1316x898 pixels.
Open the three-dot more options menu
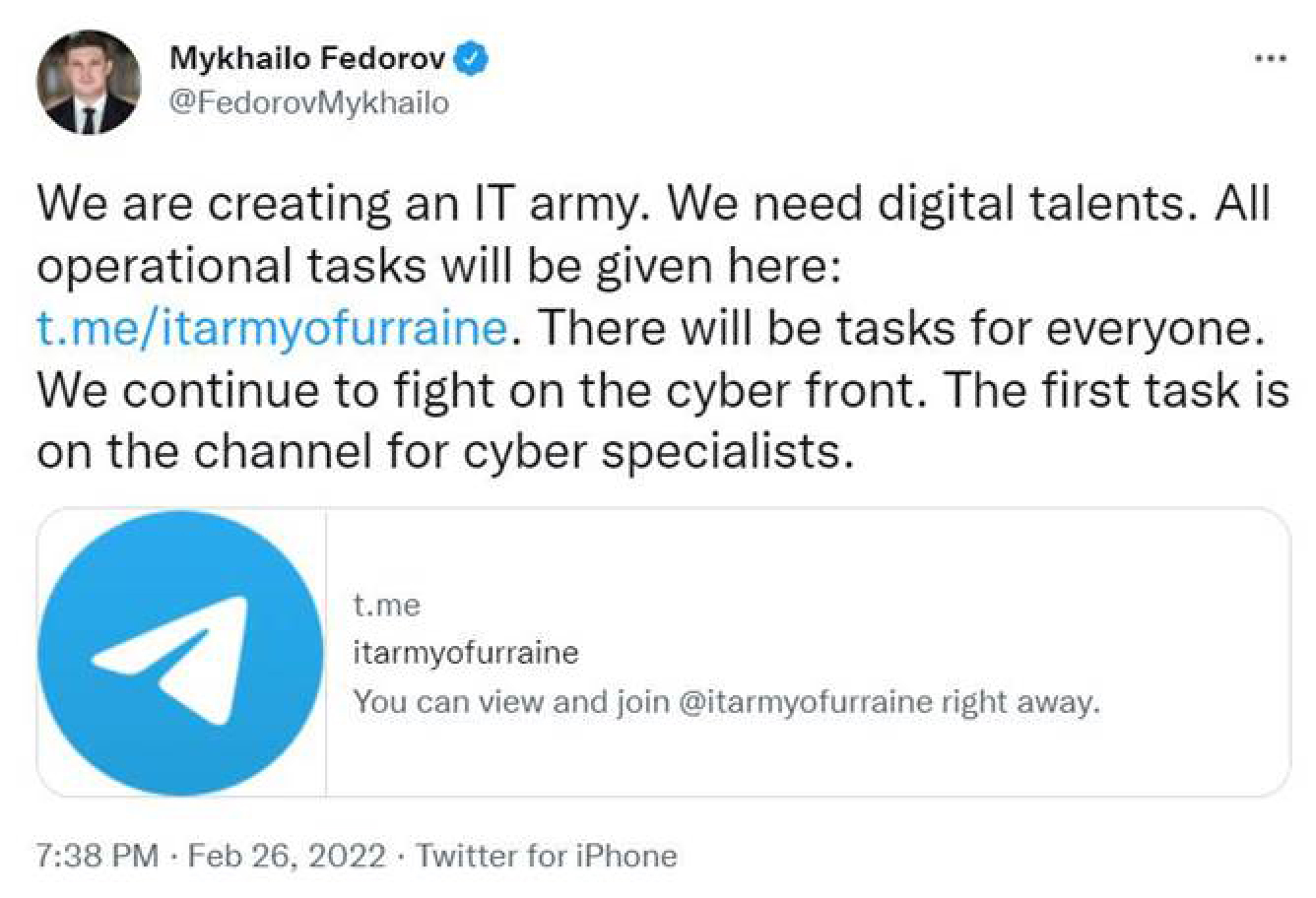coord(1270,59)
